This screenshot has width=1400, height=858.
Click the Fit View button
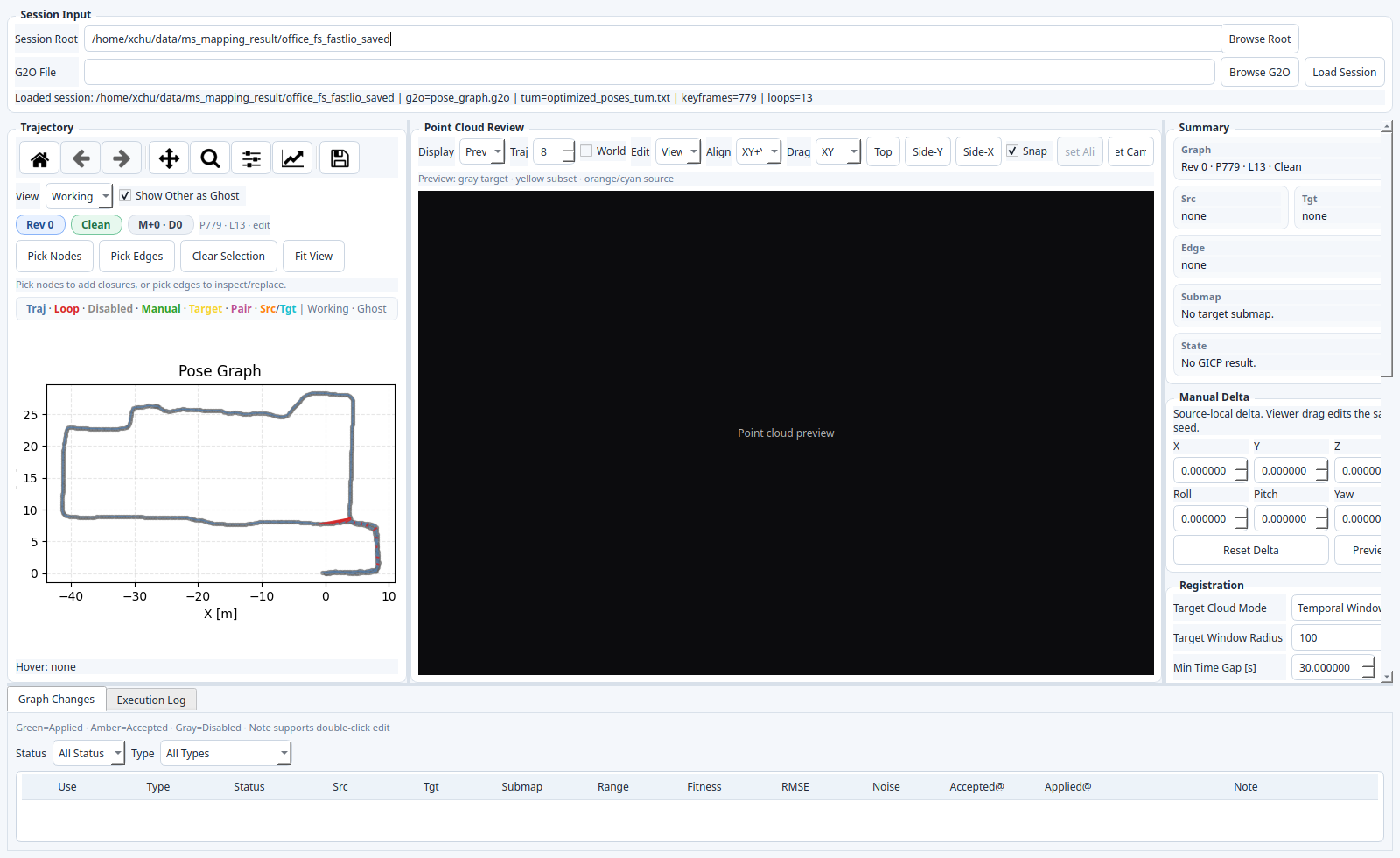313,257
